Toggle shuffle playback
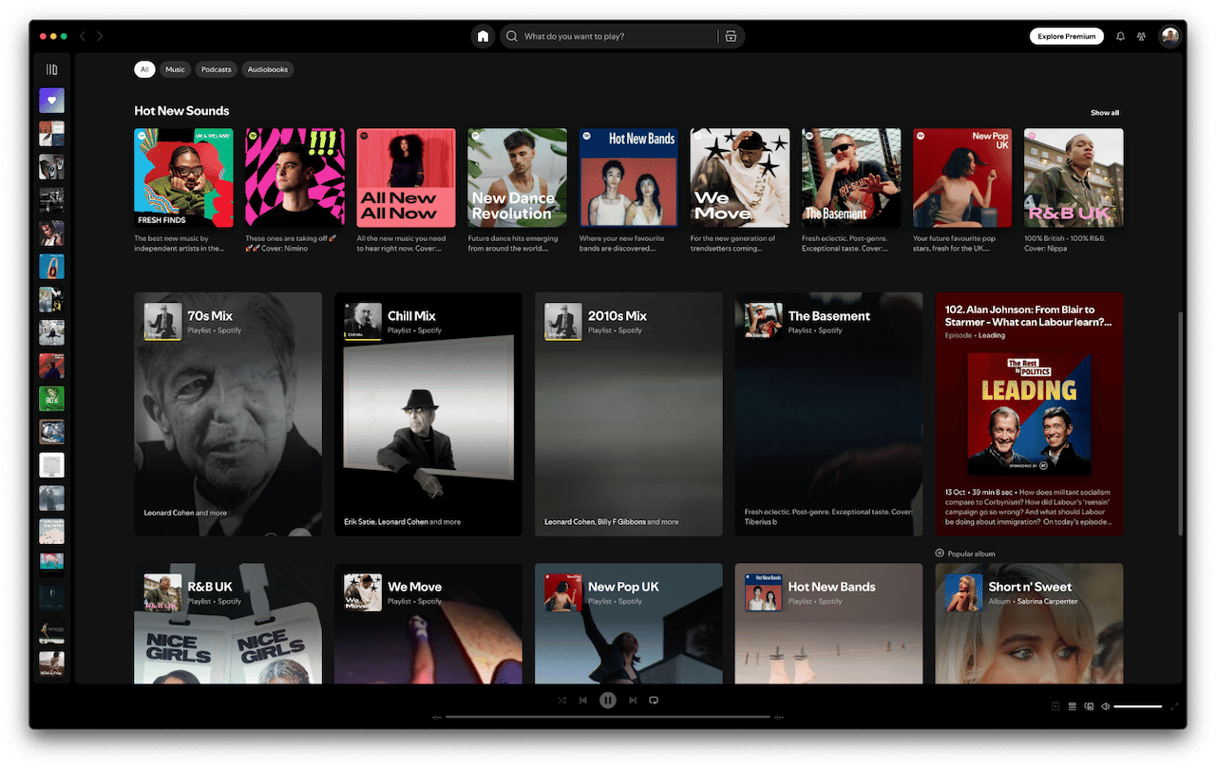Viewport: 1216px width, 768px height. tap(562, 700)
